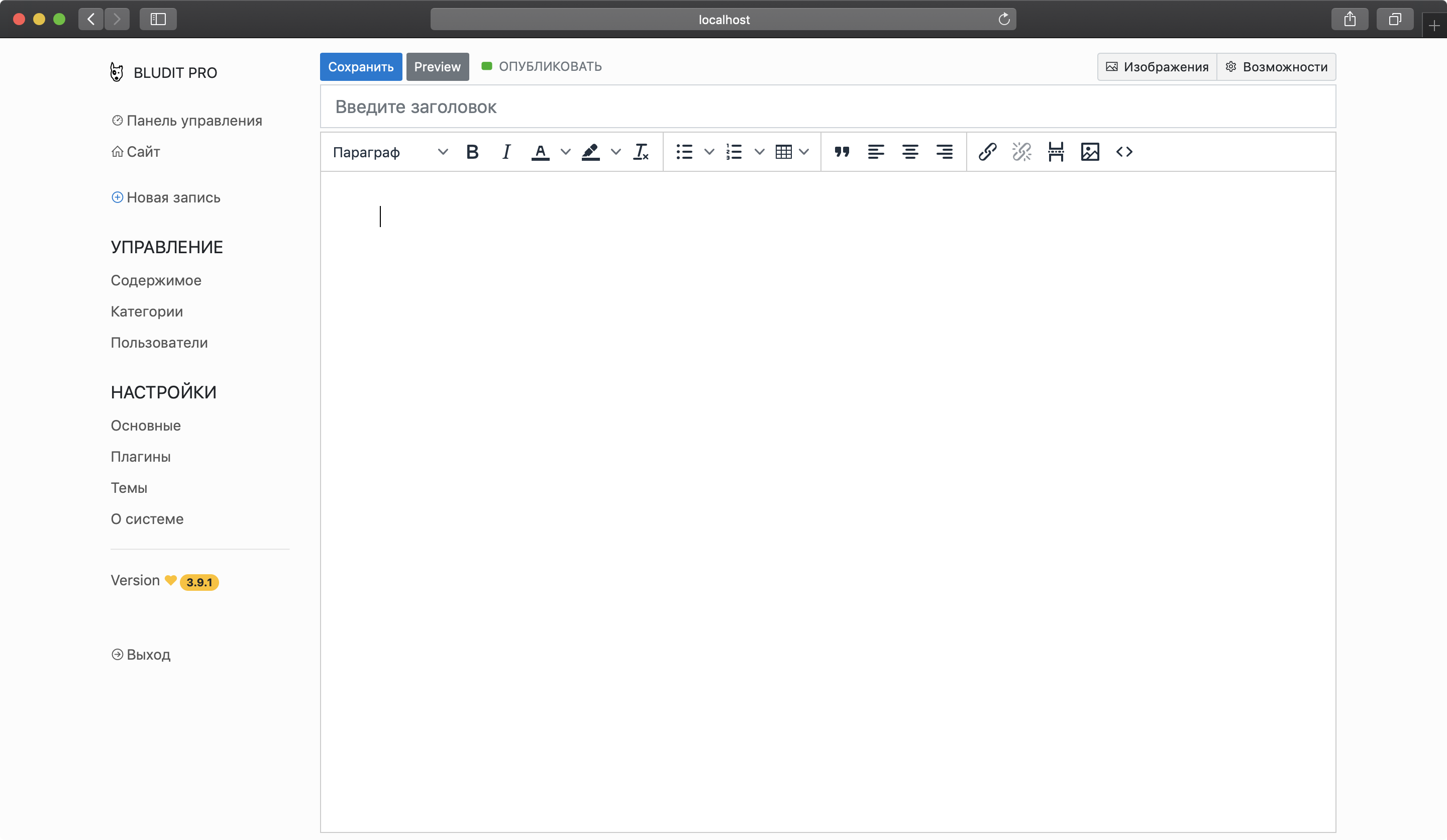Open Категории in the sidebar

[x=147, y=311]
